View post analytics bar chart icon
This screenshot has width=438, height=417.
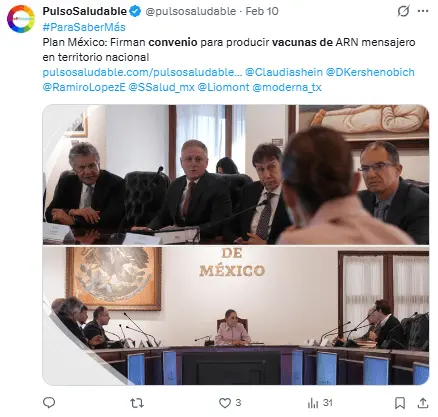point(313,403)
